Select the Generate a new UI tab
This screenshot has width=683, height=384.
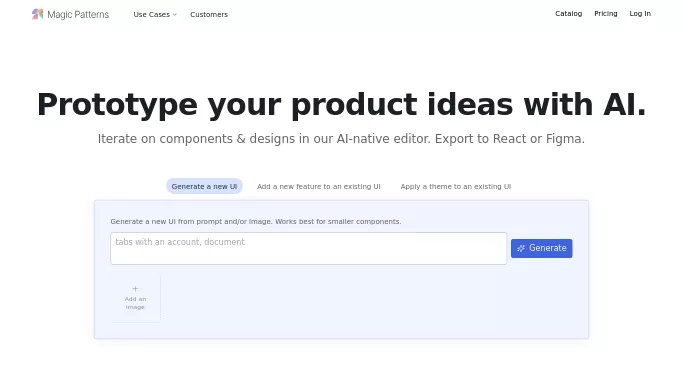click(x=204, y=186)
